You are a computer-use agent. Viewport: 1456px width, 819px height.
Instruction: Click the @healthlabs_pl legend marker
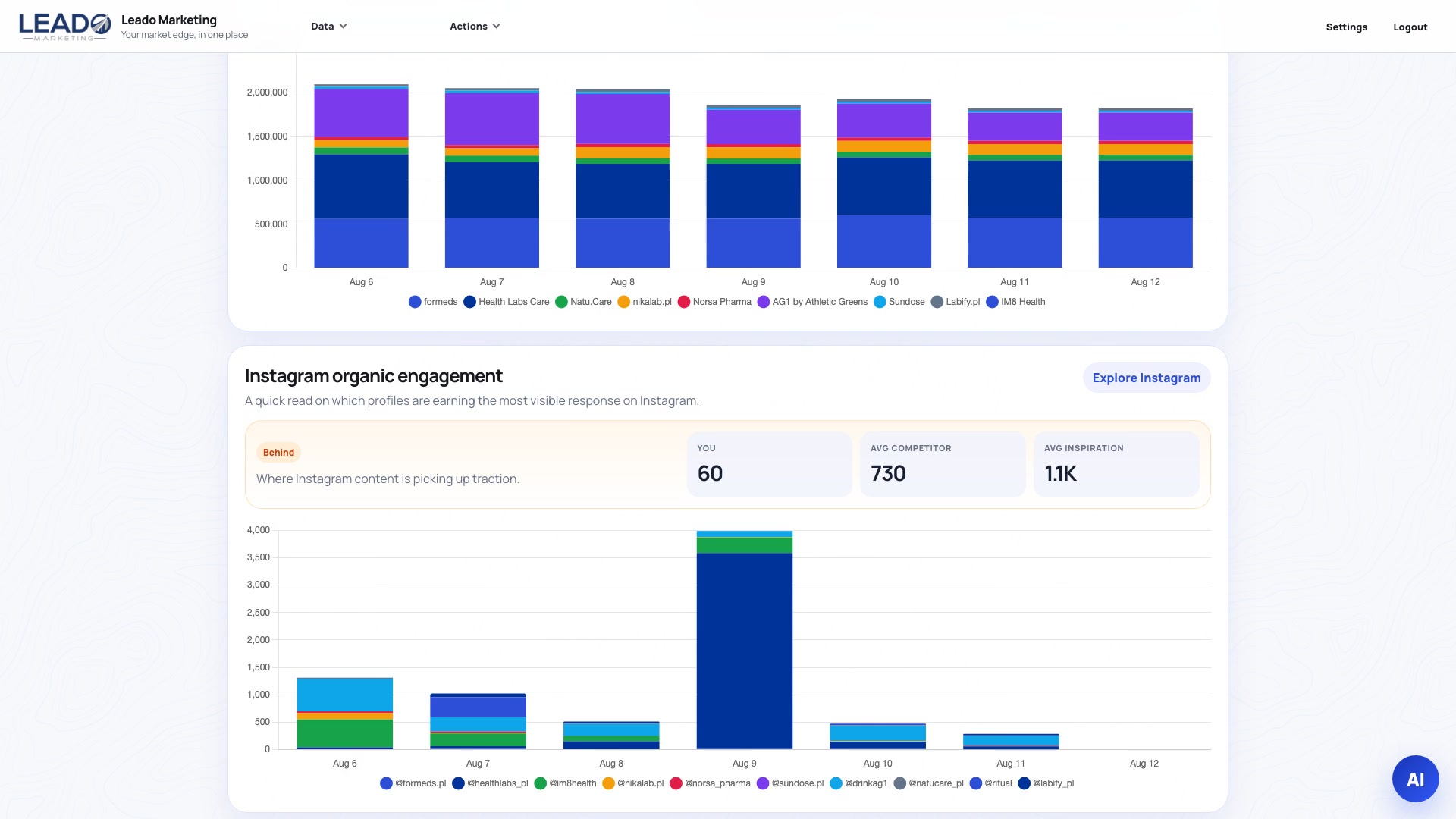tap(458, 783)
